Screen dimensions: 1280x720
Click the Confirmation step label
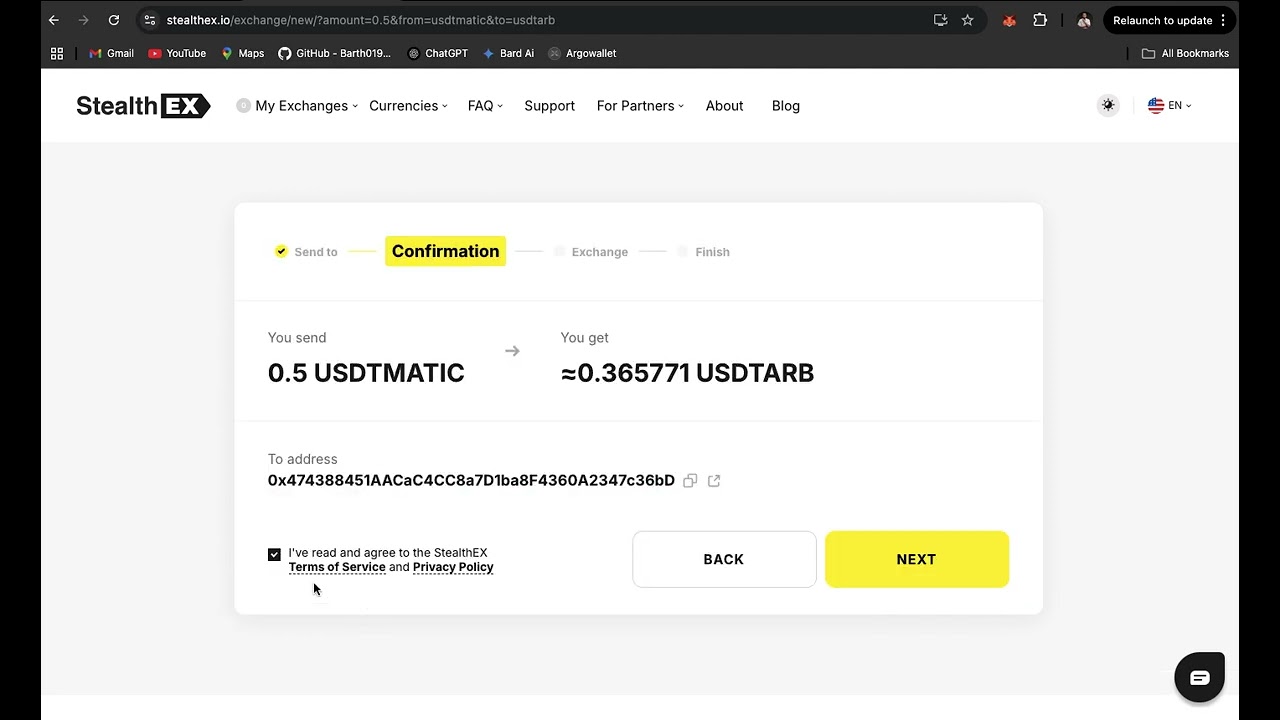(x=445, y=251)
